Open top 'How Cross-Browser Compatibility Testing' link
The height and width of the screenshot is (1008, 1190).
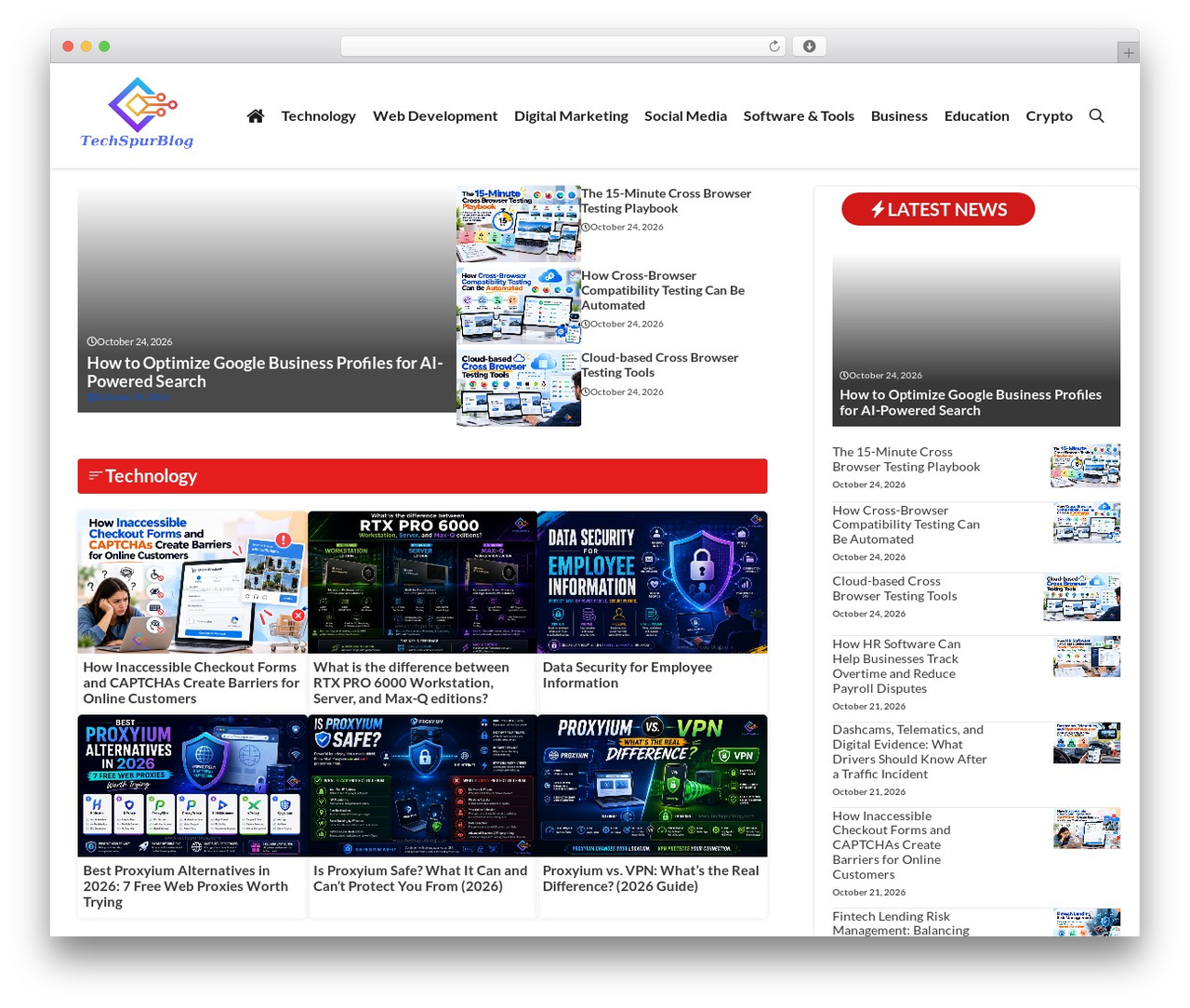(x=663, y=290)
